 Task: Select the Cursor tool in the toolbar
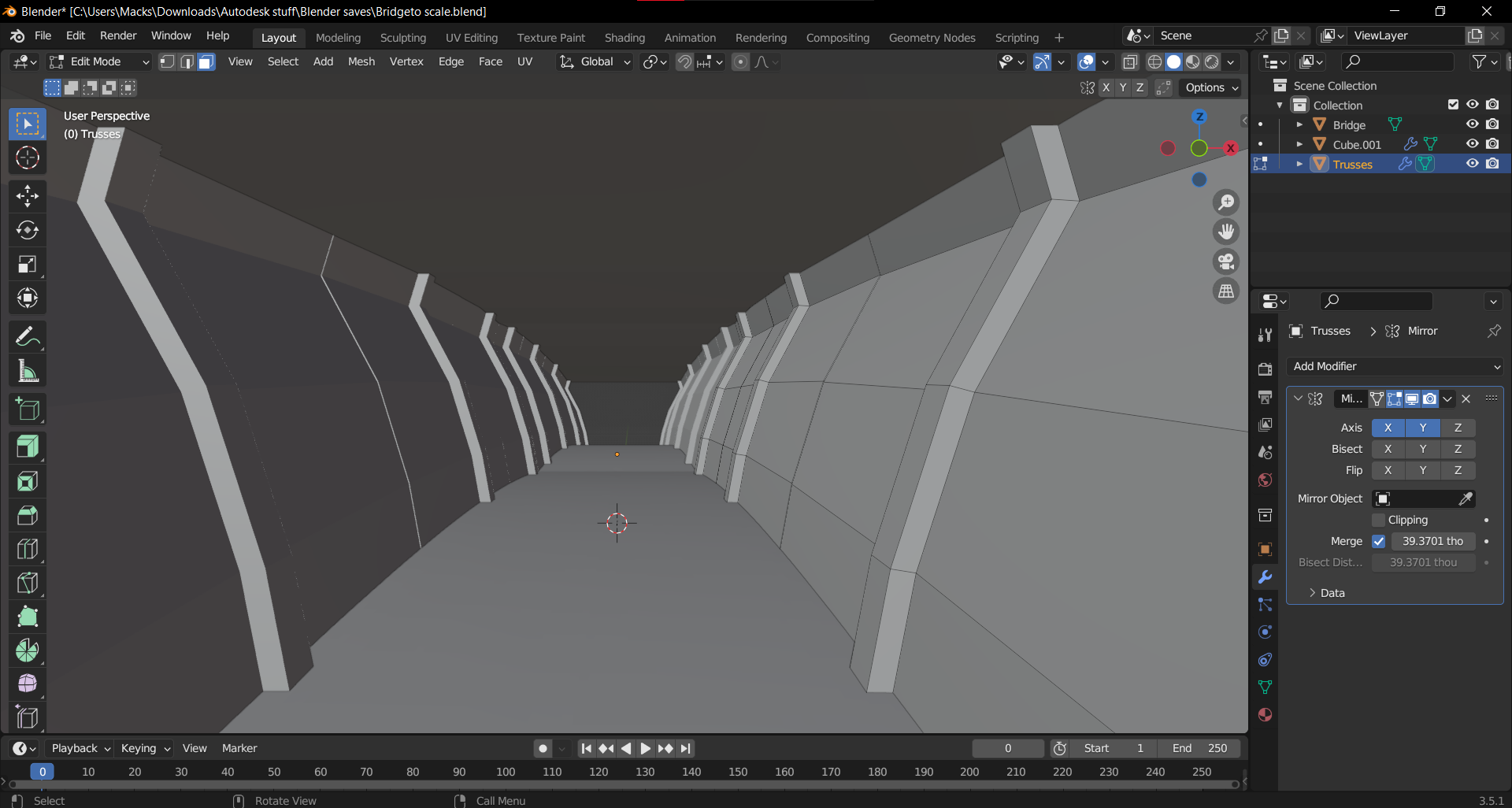28,158
